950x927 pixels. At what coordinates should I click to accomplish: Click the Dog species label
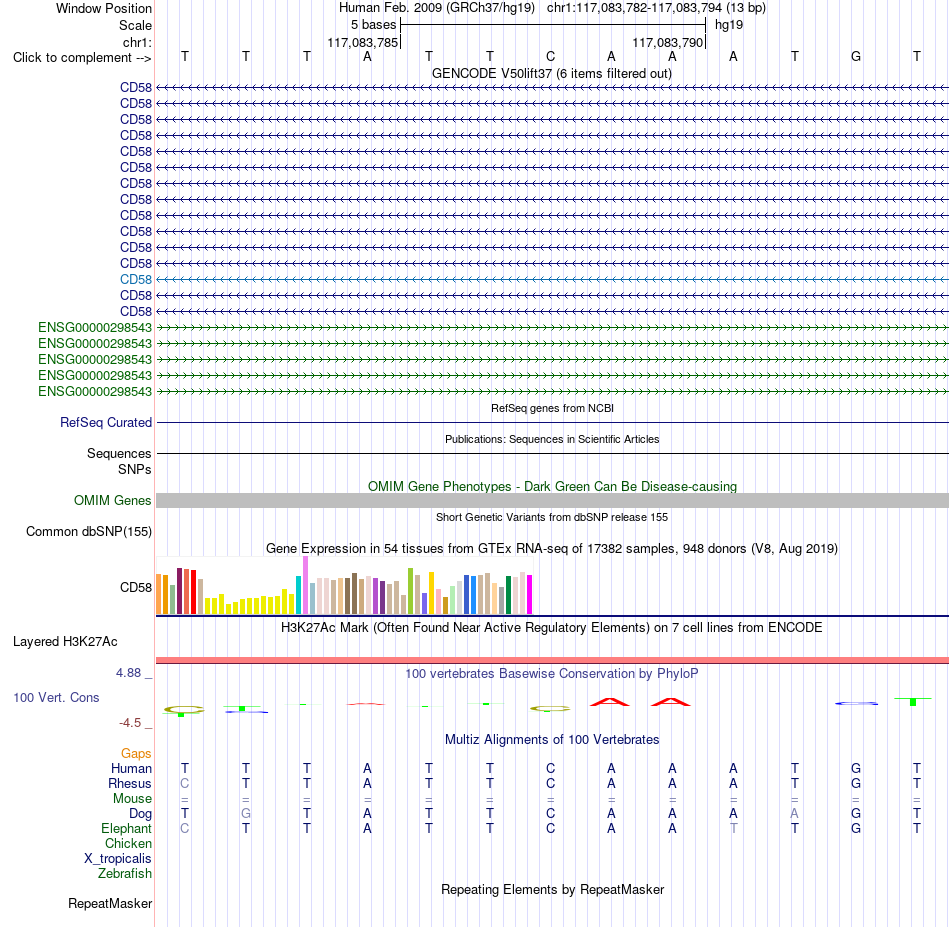140,814
